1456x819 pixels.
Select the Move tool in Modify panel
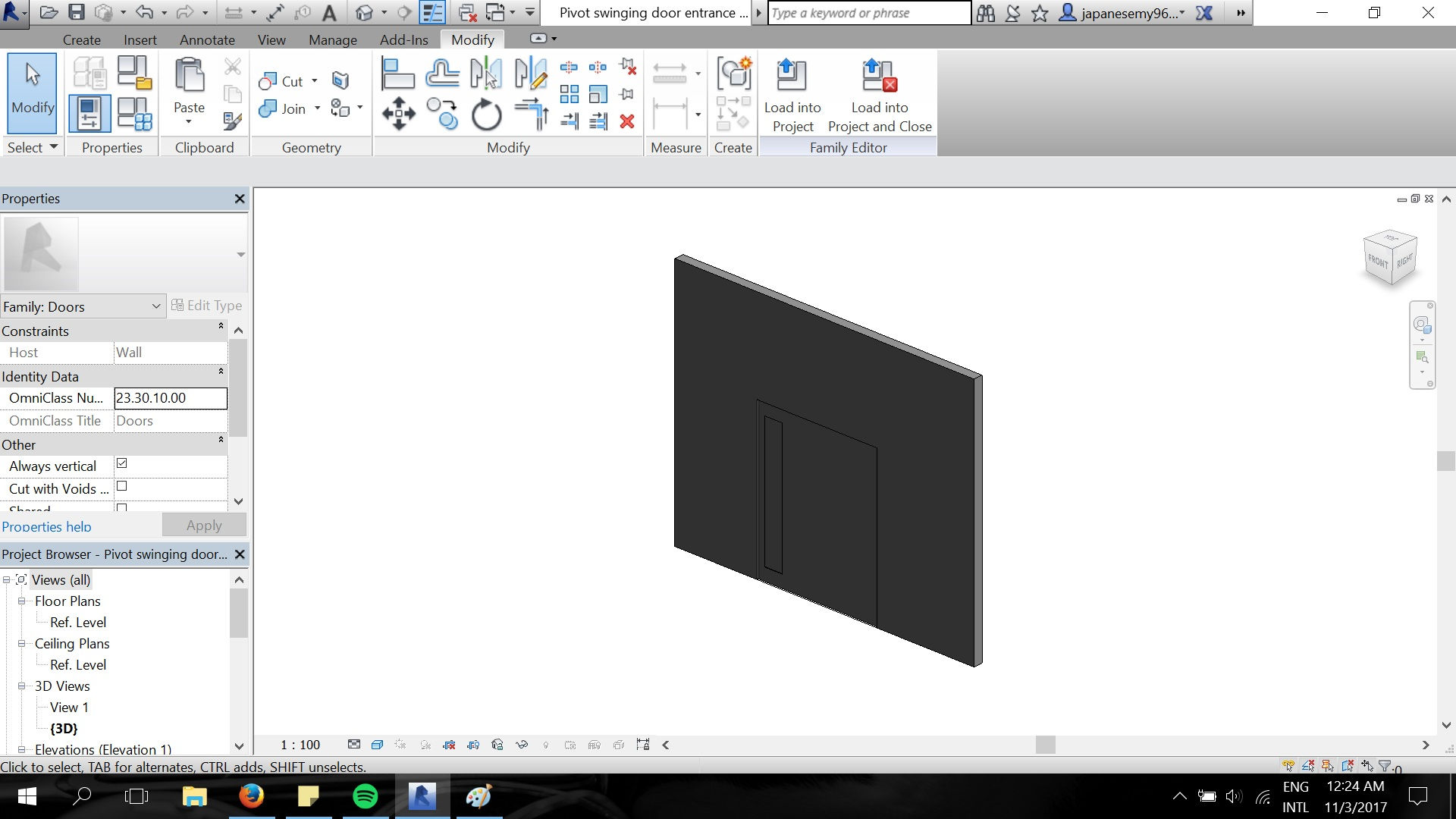pyautogui.click(x=399, y=115)
